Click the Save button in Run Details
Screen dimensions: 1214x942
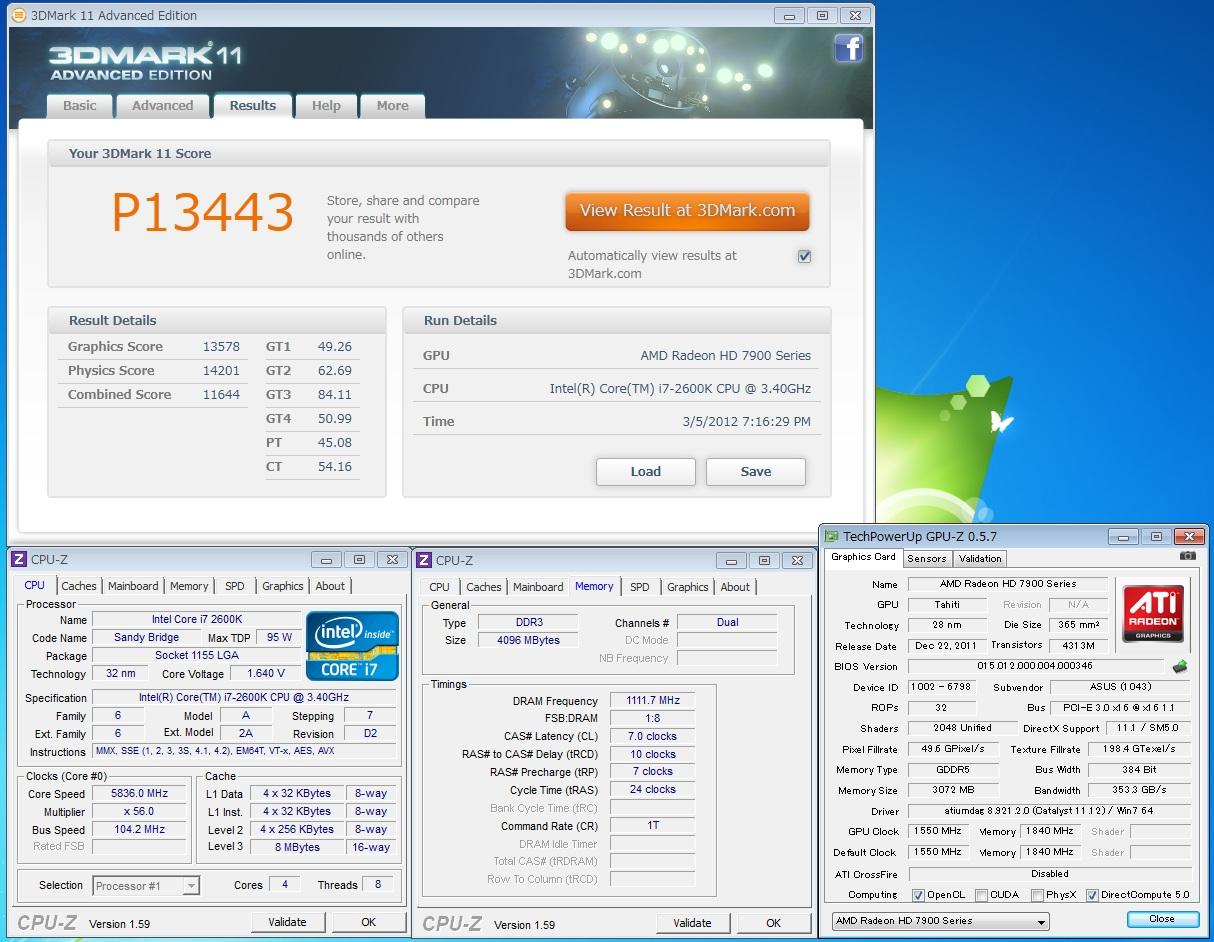coord(756,472)
